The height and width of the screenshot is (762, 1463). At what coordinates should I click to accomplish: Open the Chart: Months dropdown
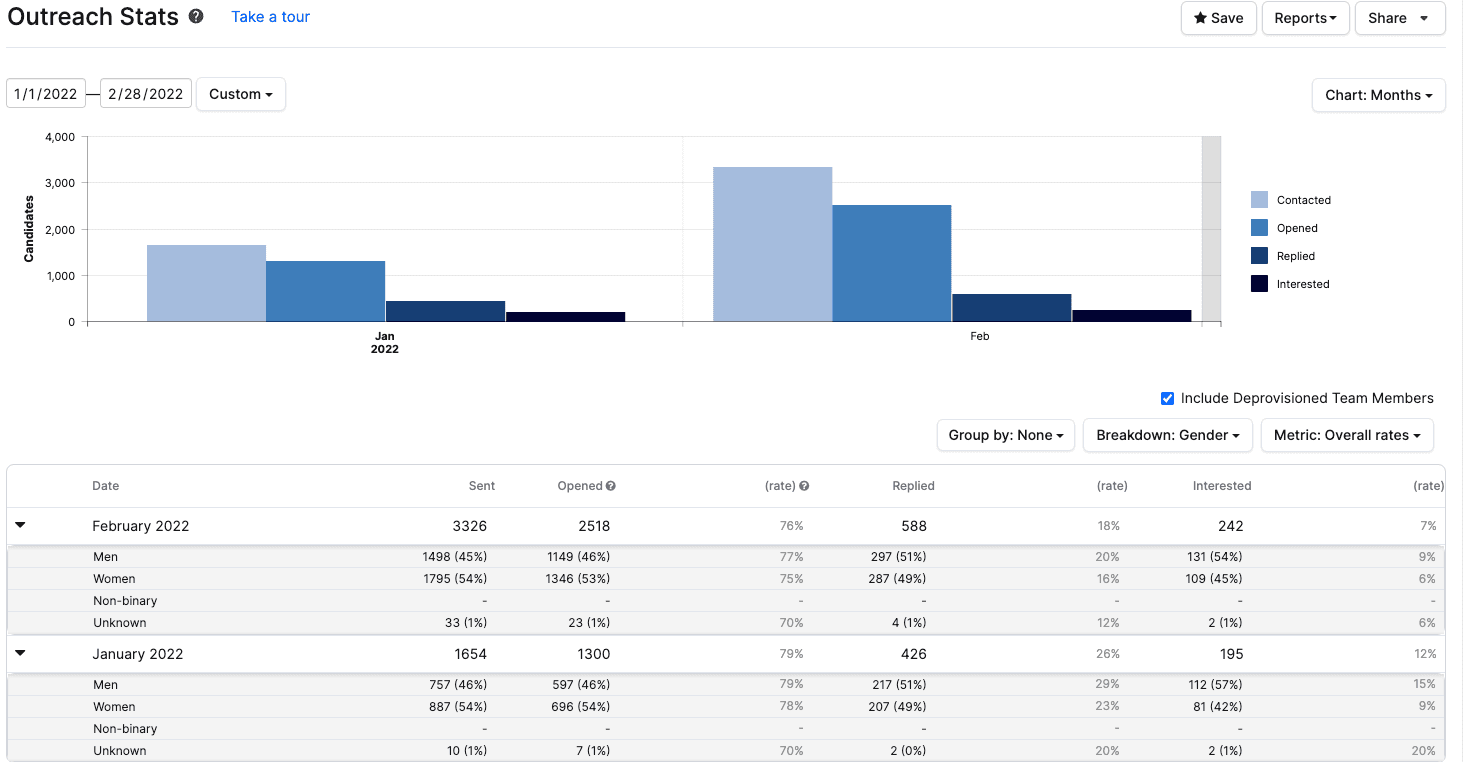tap(1378, 95)
